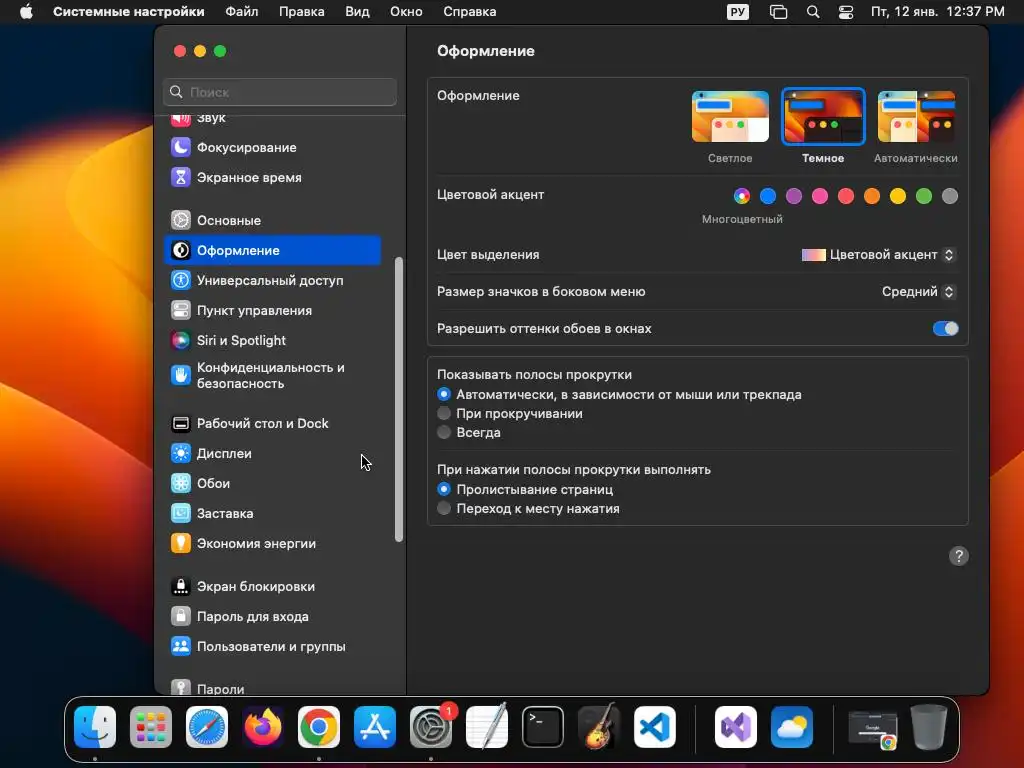Open Экономия энергии bulb icon
Image resolution: width=1024 pixels, height=768 pixels.
(181, 544)
